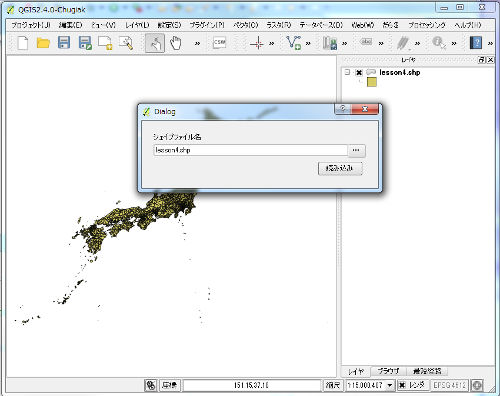Image resolution: width=500 pixels, height=396 pixels.
Task: Open the ヘルプ(H) menu
Action: 468,25
